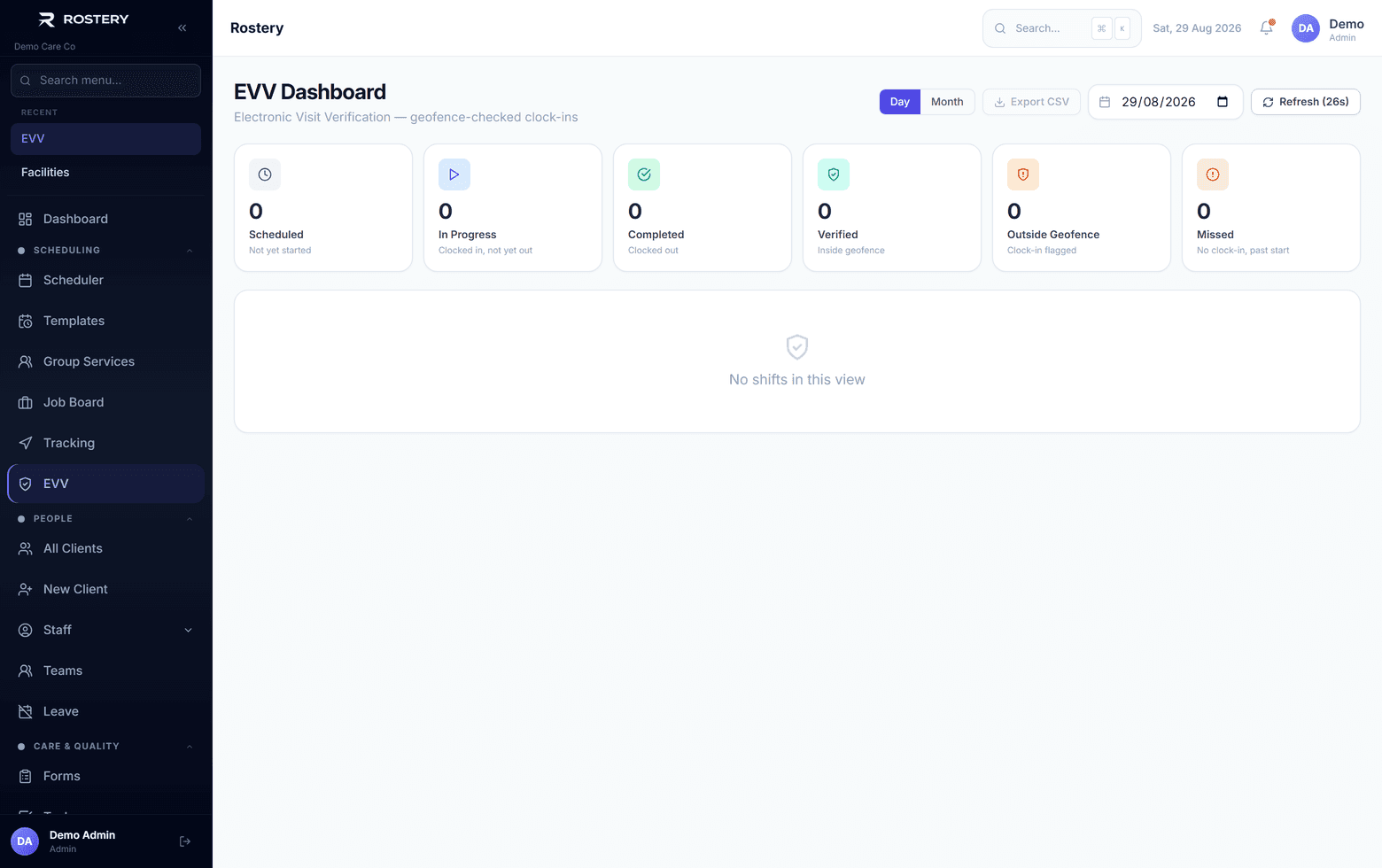Open Scheduler from the sidebar
This screenshot has height=868, width=1382.
tap(106, 280)
